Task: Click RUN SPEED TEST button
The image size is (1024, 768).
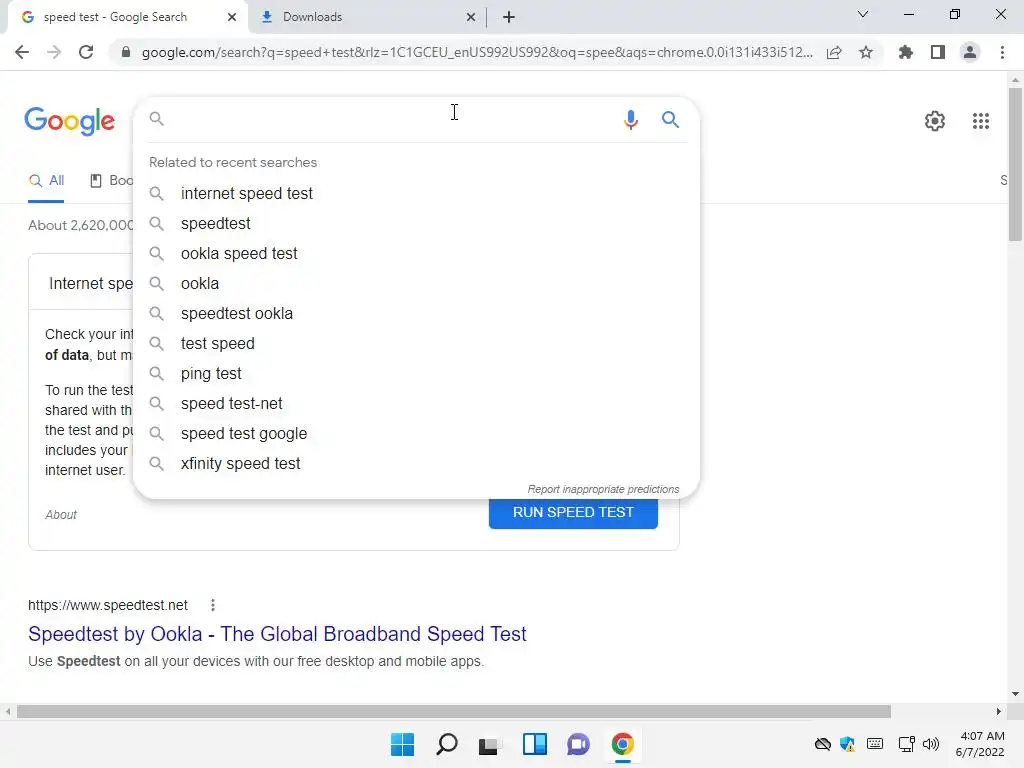Action: pos(573,513)
